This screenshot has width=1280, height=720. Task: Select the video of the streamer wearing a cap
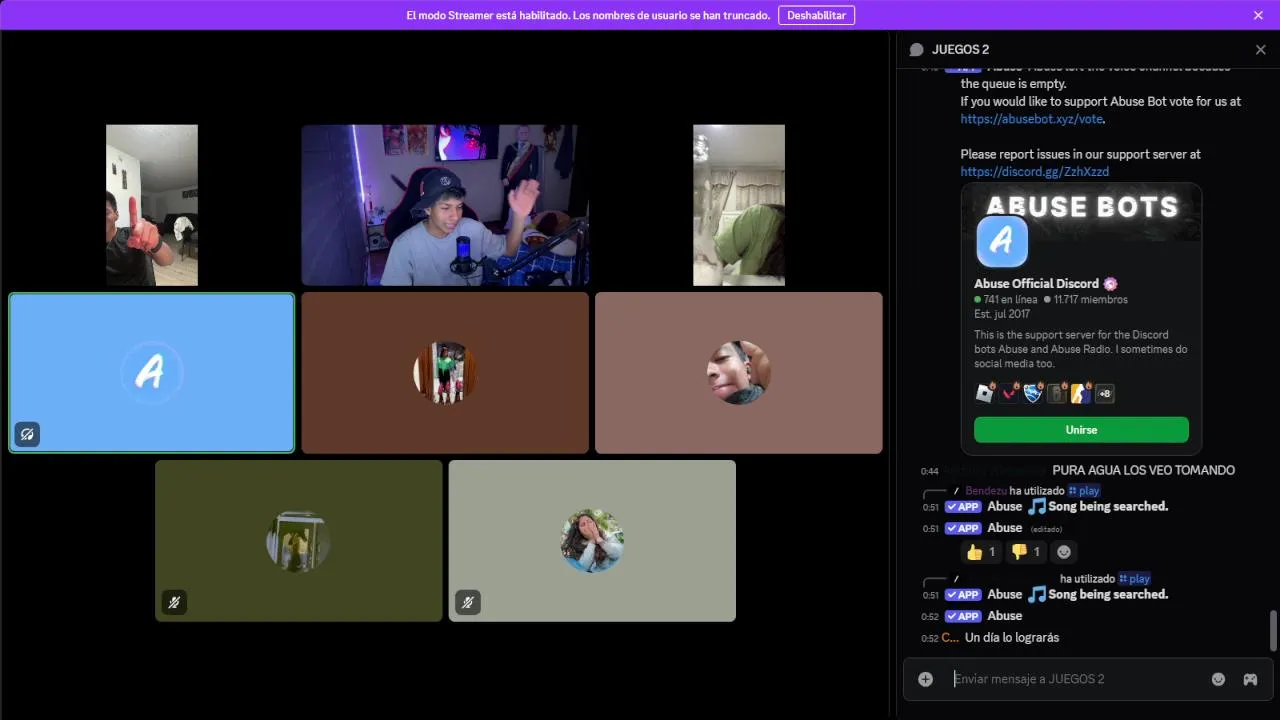(x=445, y=205)
